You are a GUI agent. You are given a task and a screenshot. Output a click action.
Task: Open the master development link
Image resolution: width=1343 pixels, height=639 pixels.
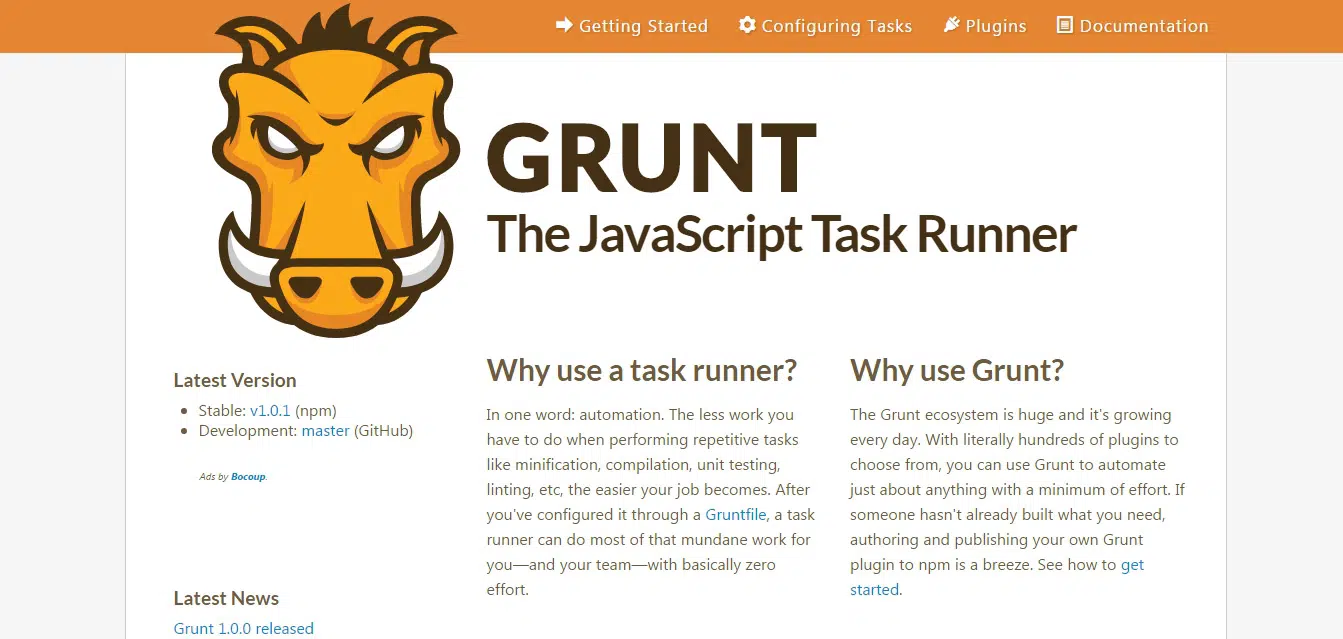click(x=325, y=431)
